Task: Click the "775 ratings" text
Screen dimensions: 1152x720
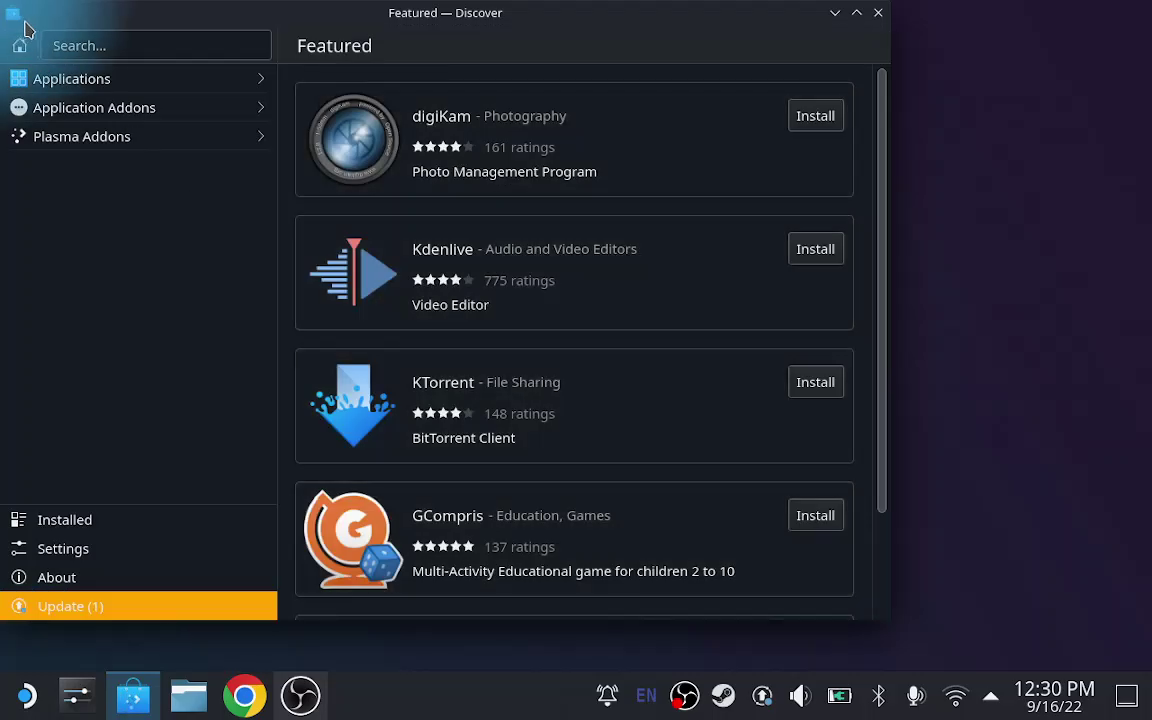Action: point(519,280)
